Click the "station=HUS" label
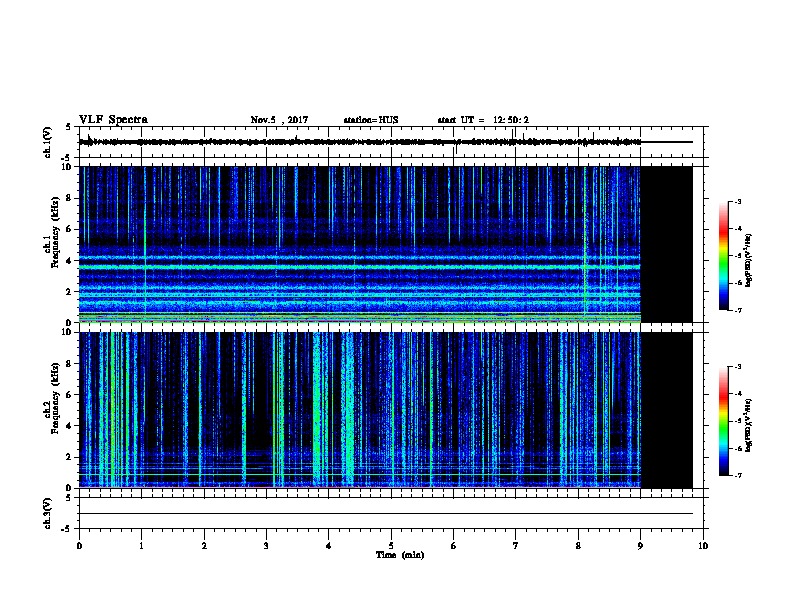The width and height of the screenshot is (792, 612). coord(371,120)
